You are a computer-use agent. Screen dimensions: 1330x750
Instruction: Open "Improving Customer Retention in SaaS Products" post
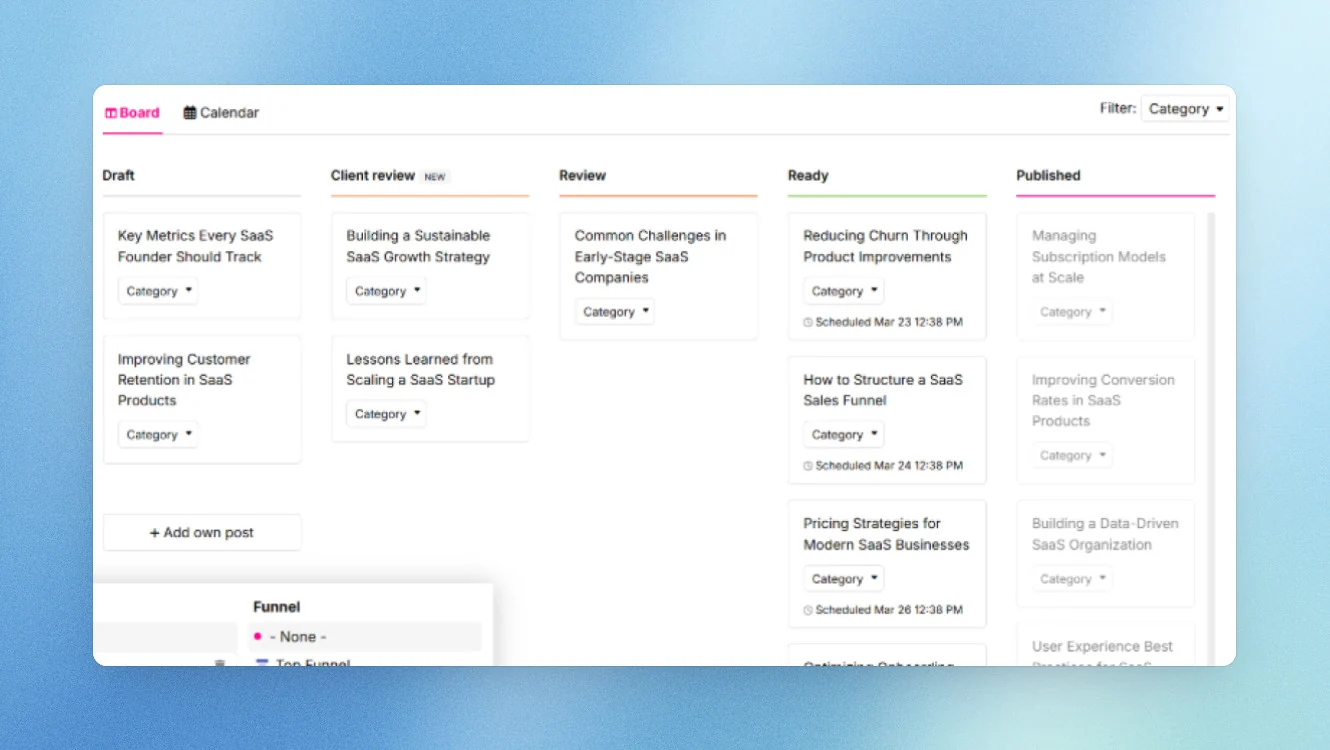pyautogui.click(x=184, y=380)
